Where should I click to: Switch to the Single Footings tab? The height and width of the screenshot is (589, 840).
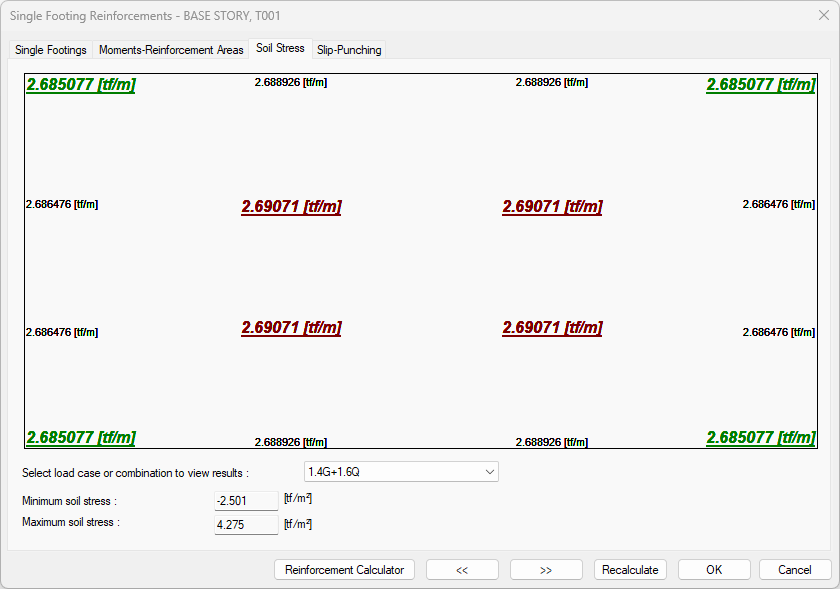51,50
